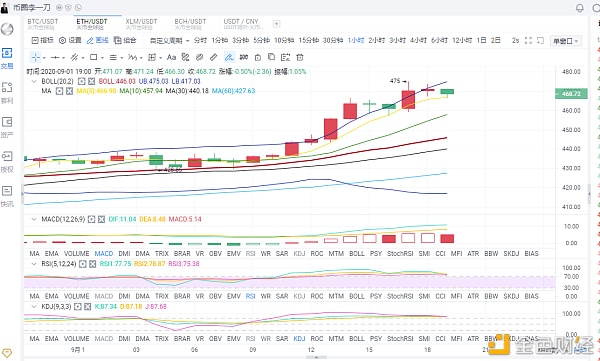Viewport: 600px width, 361px height.
Task: Select the rectangle shape drawing tool
Action: pyautogui.click(x=93, y=57)
